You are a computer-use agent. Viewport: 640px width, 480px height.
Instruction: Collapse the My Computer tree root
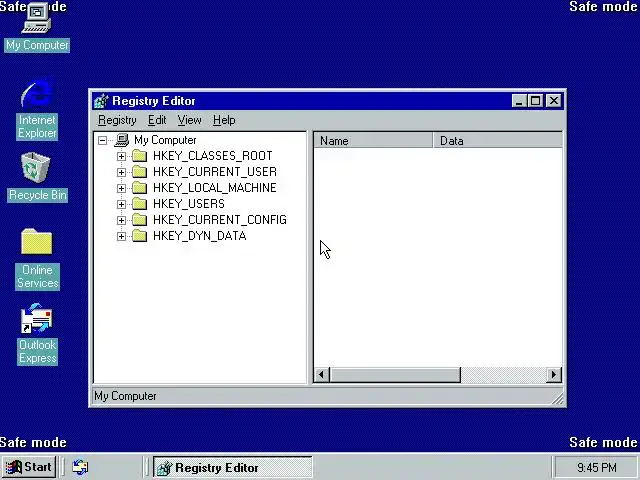pyautogui.click(x=102, y=141)
